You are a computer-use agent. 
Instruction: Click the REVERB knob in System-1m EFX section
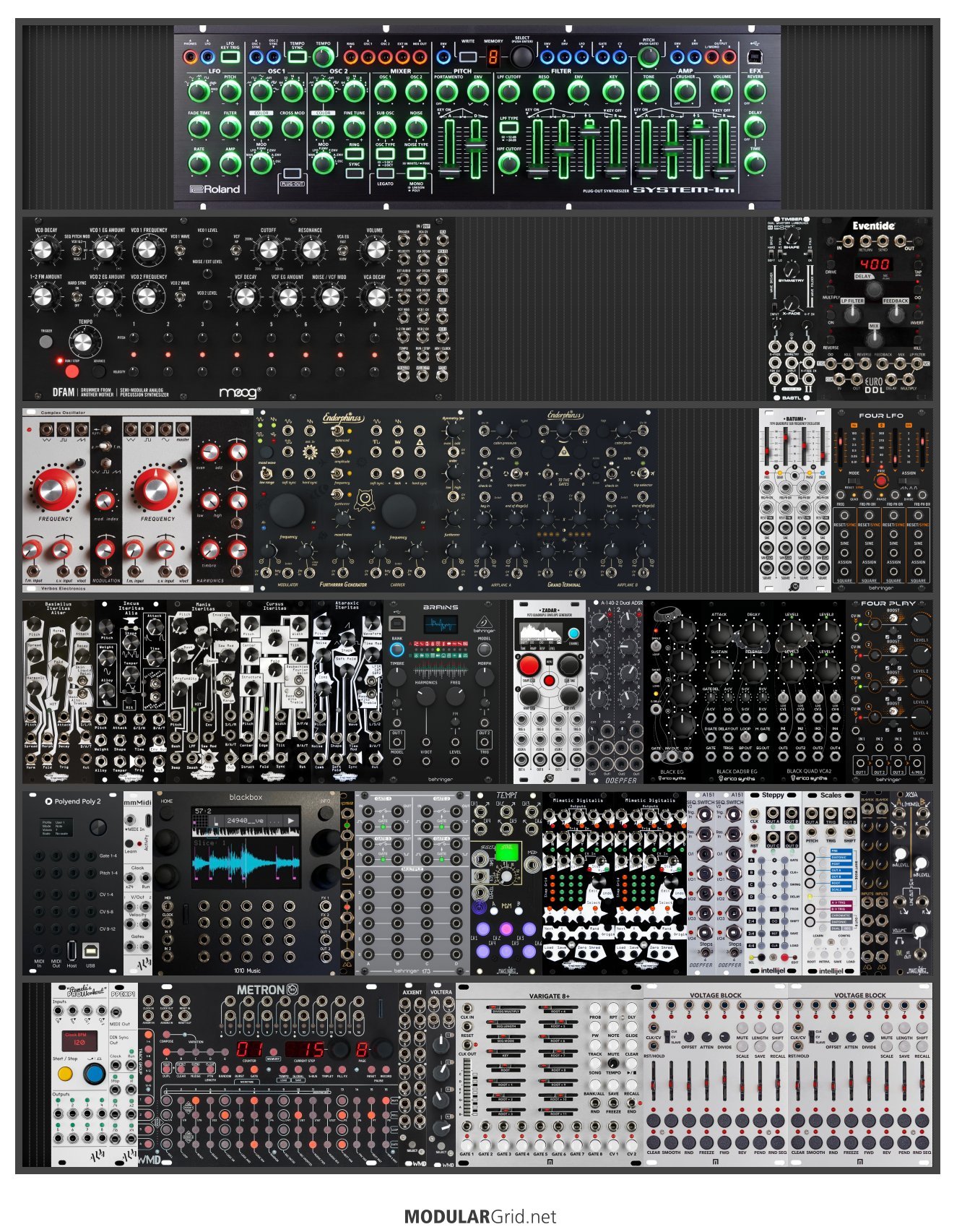[x=755, y=92]
